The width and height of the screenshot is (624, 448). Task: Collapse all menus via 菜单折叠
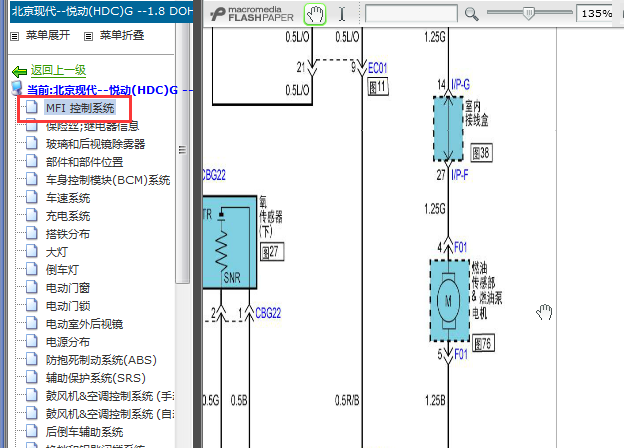(122, 35)
